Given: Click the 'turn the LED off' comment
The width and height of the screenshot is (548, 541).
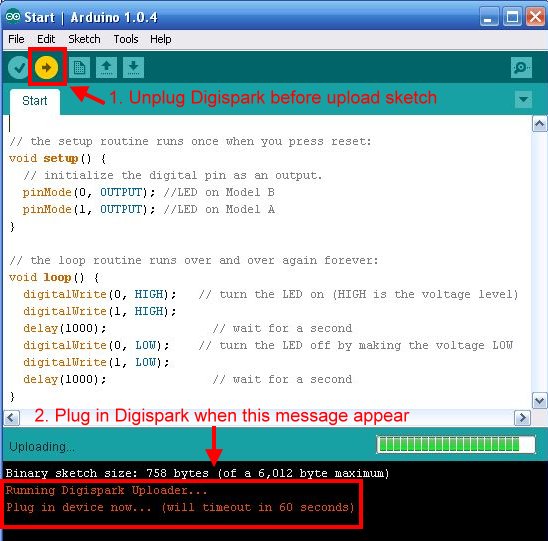Looking at the screenshot, I should point(356,345).
